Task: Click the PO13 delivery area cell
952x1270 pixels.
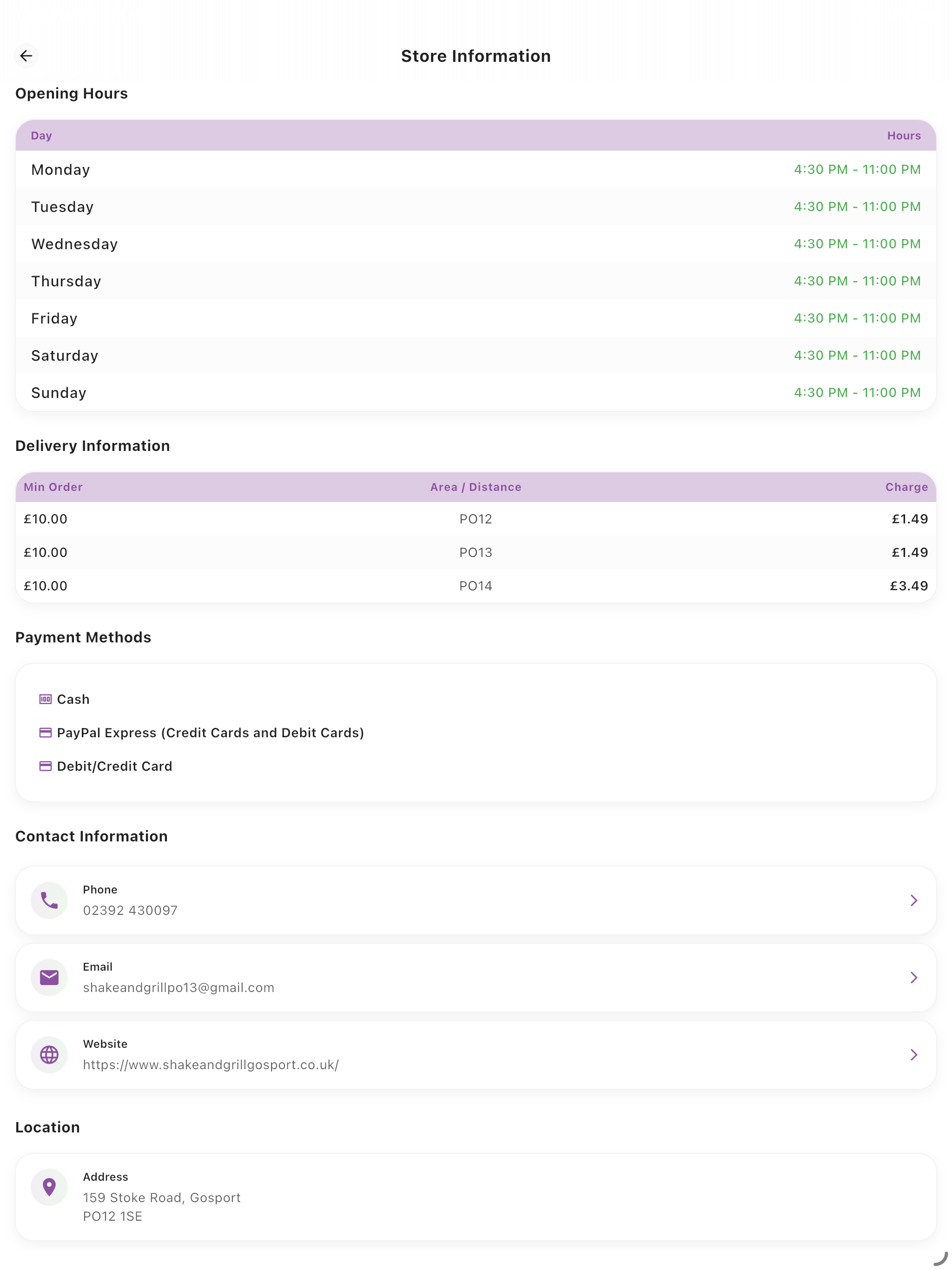Action: (x=476, y=552)
